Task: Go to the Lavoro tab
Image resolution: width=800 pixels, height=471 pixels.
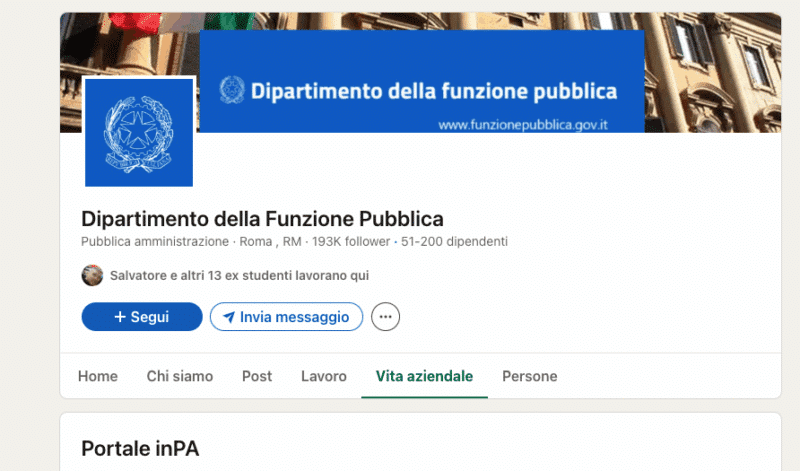Action: 323,377
